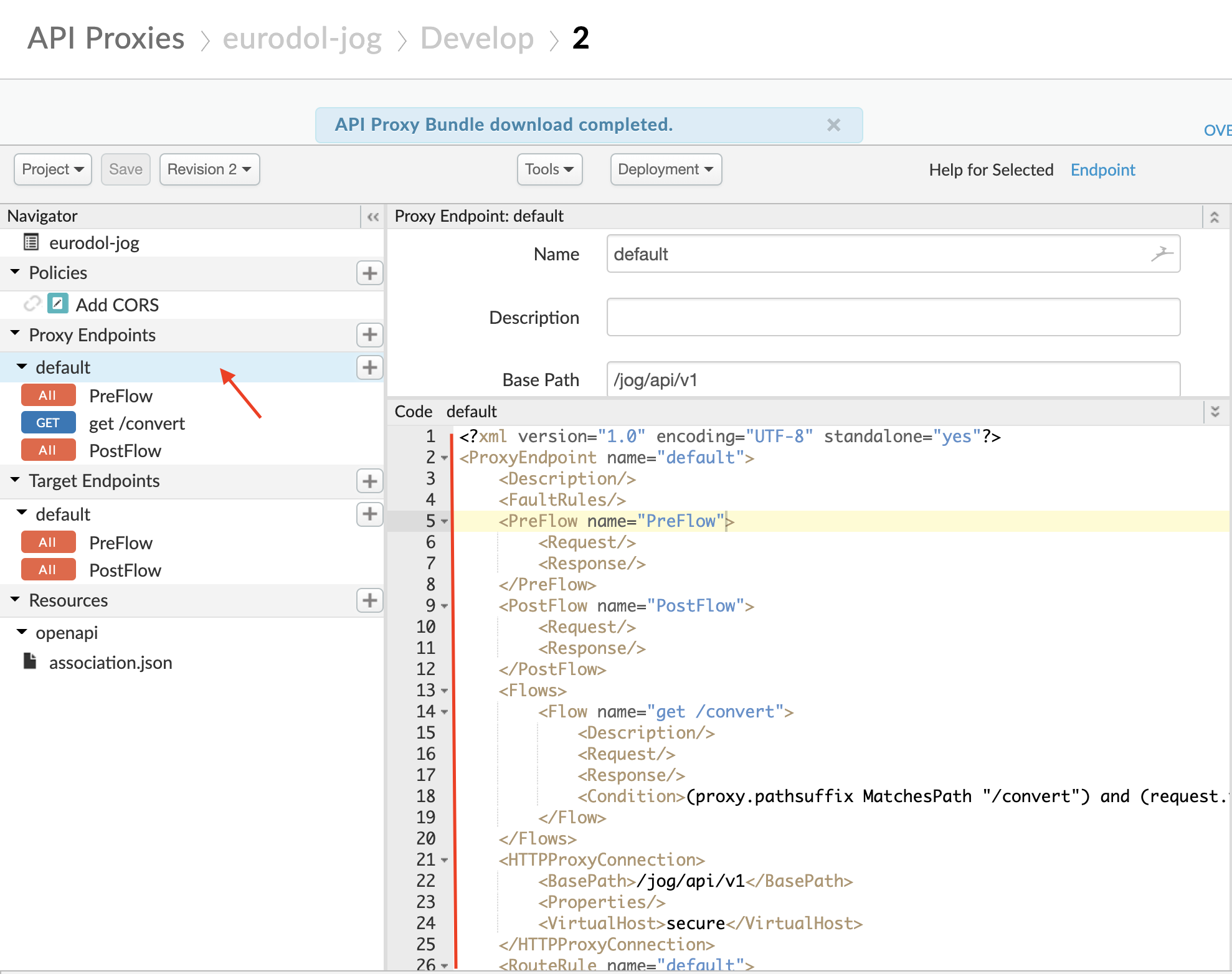
Task: Go to eurodol-jog breadcrumb
Action: coord(302,38)
